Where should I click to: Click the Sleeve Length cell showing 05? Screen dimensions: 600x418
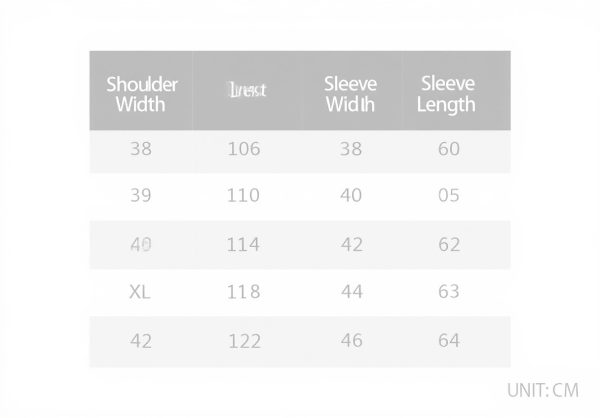(x=449, y=196)
